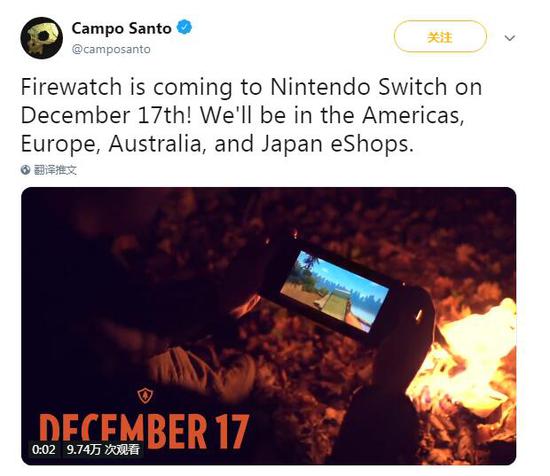The image size is (550, 476).
Task: Click the Firewatch shield logo in video
Action: 145,395
